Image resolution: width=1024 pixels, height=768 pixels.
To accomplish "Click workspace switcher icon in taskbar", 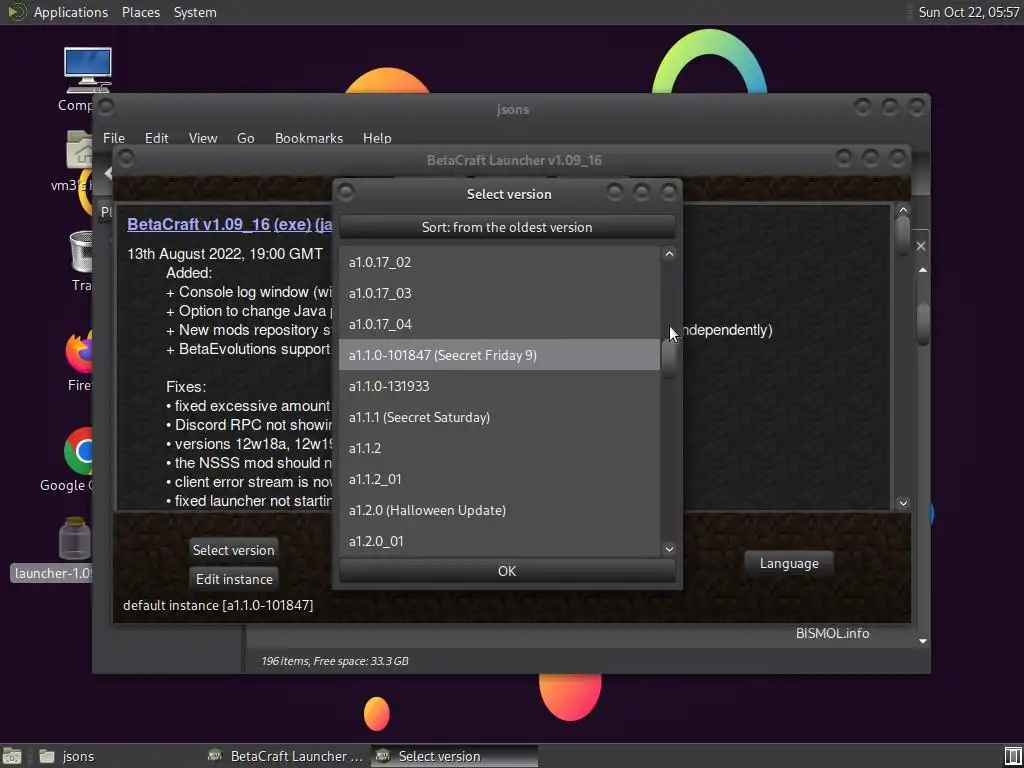I will point(1013,756).
